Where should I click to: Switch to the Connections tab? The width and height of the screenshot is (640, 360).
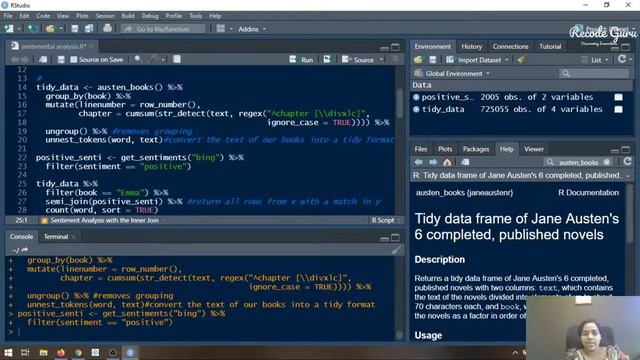[510, 47]
